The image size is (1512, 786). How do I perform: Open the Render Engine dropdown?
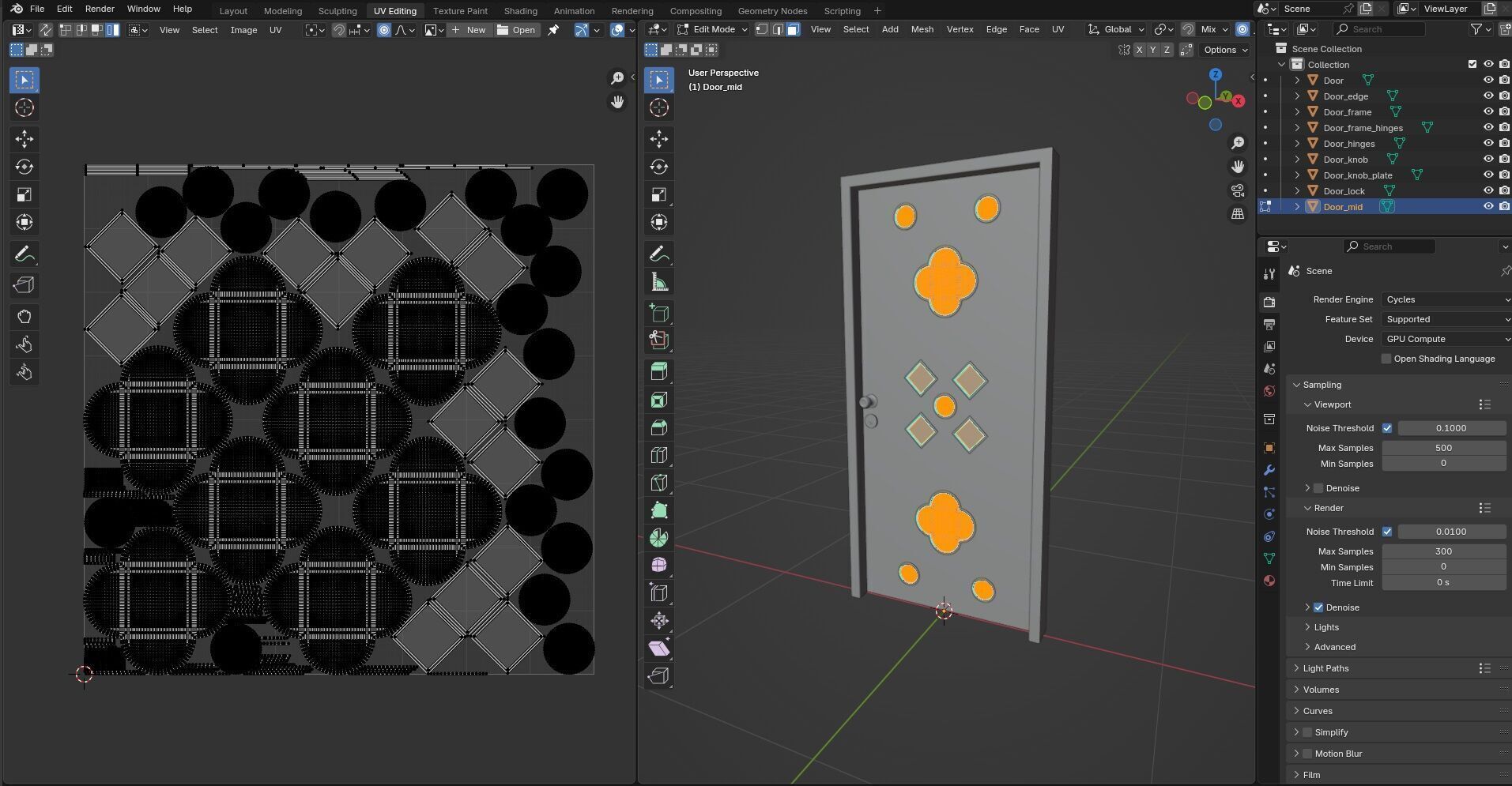point(1446,299)
